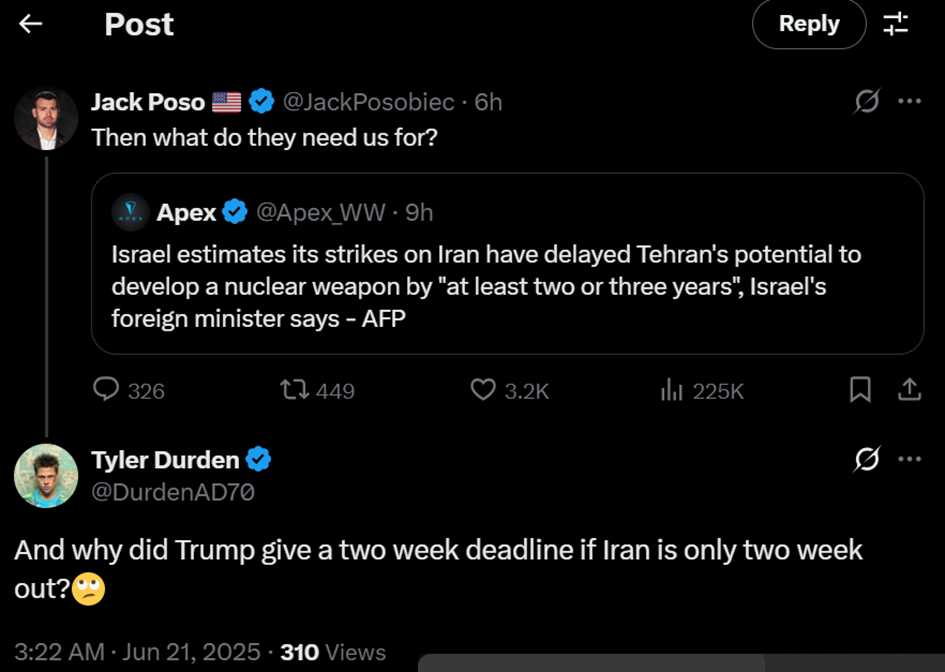Open @DurdenAD70 profile handle

tap(173, 492)
